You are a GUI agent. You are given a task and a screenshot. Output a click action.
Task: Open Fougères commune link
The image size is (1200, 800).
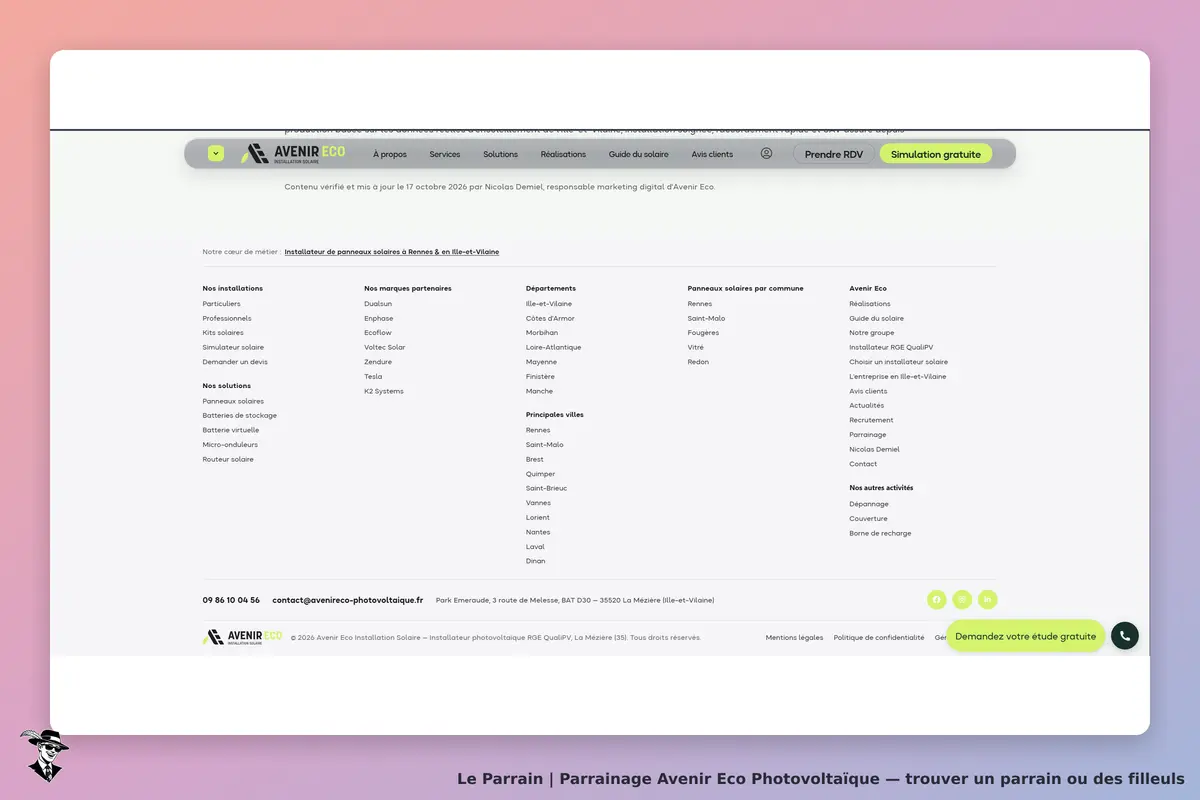click(x=703, y=333)
